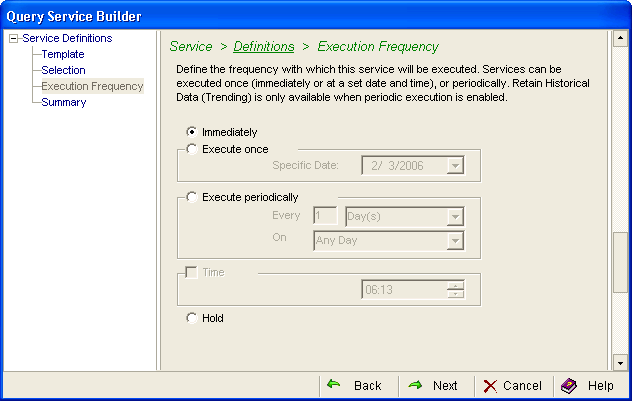Choose the Execute periodically radio option
Image resolution: width=632 pixels, height=401 pixels.
(x=192, y=197)
